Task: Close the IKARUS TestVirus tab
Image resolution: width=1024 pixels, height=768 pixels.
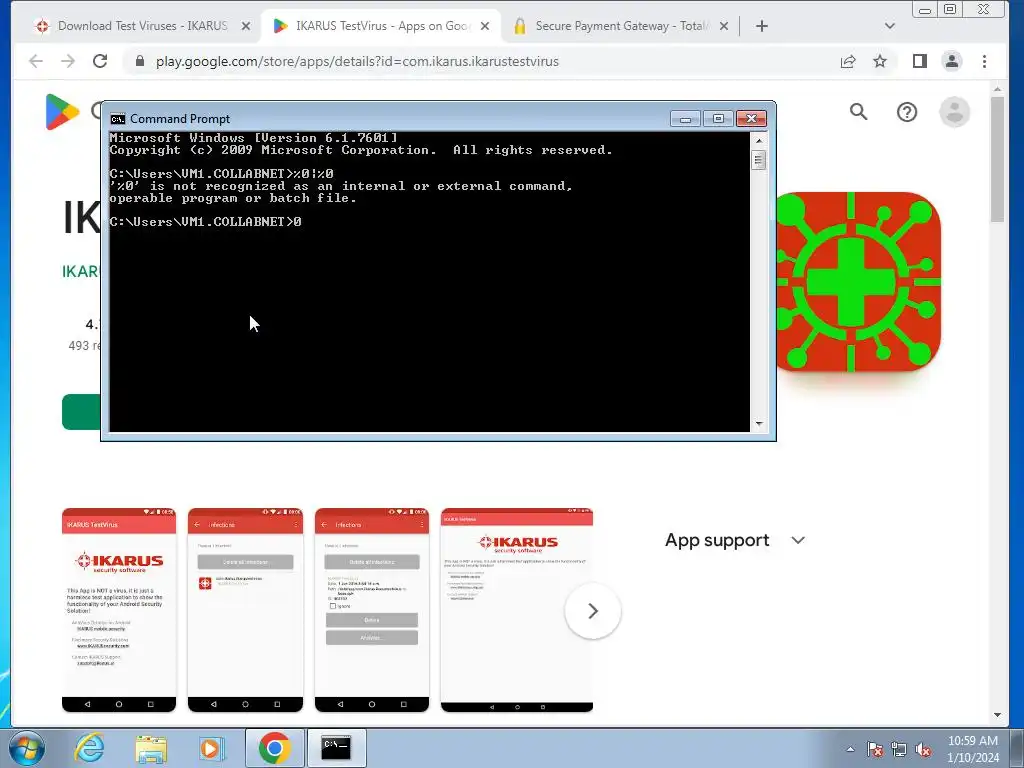Action: [485, 26]
